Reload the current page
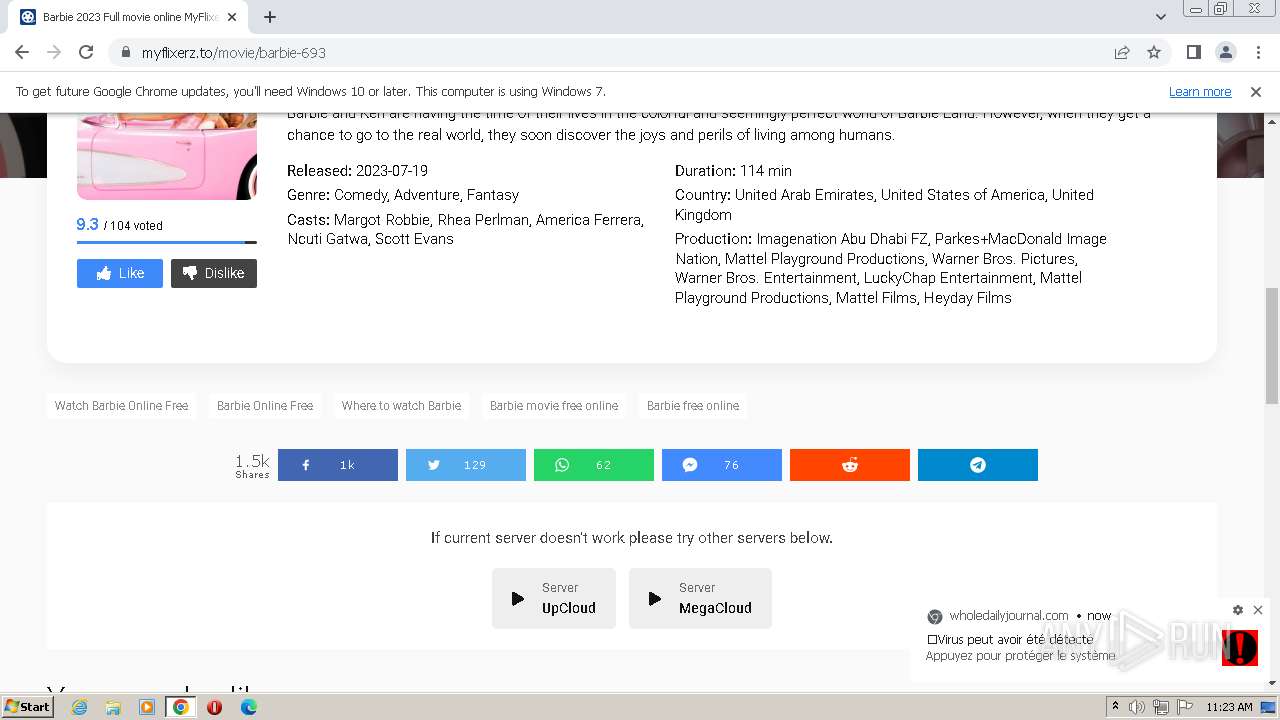Screen dimensions: 1280x720 pyautogui.click(x=86, y=52)
